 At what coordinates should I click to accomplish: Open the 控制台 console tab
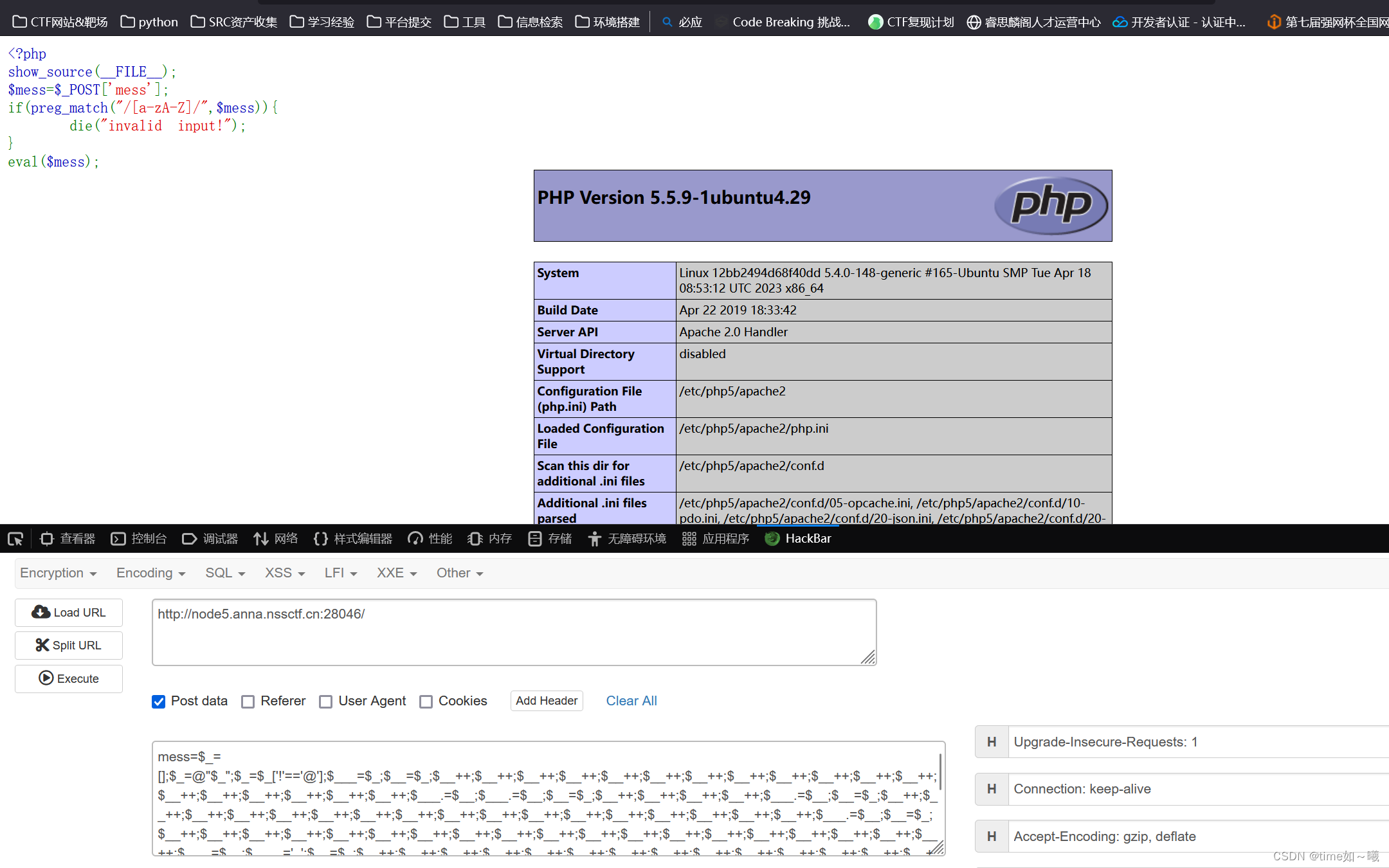tap(139, 539)
